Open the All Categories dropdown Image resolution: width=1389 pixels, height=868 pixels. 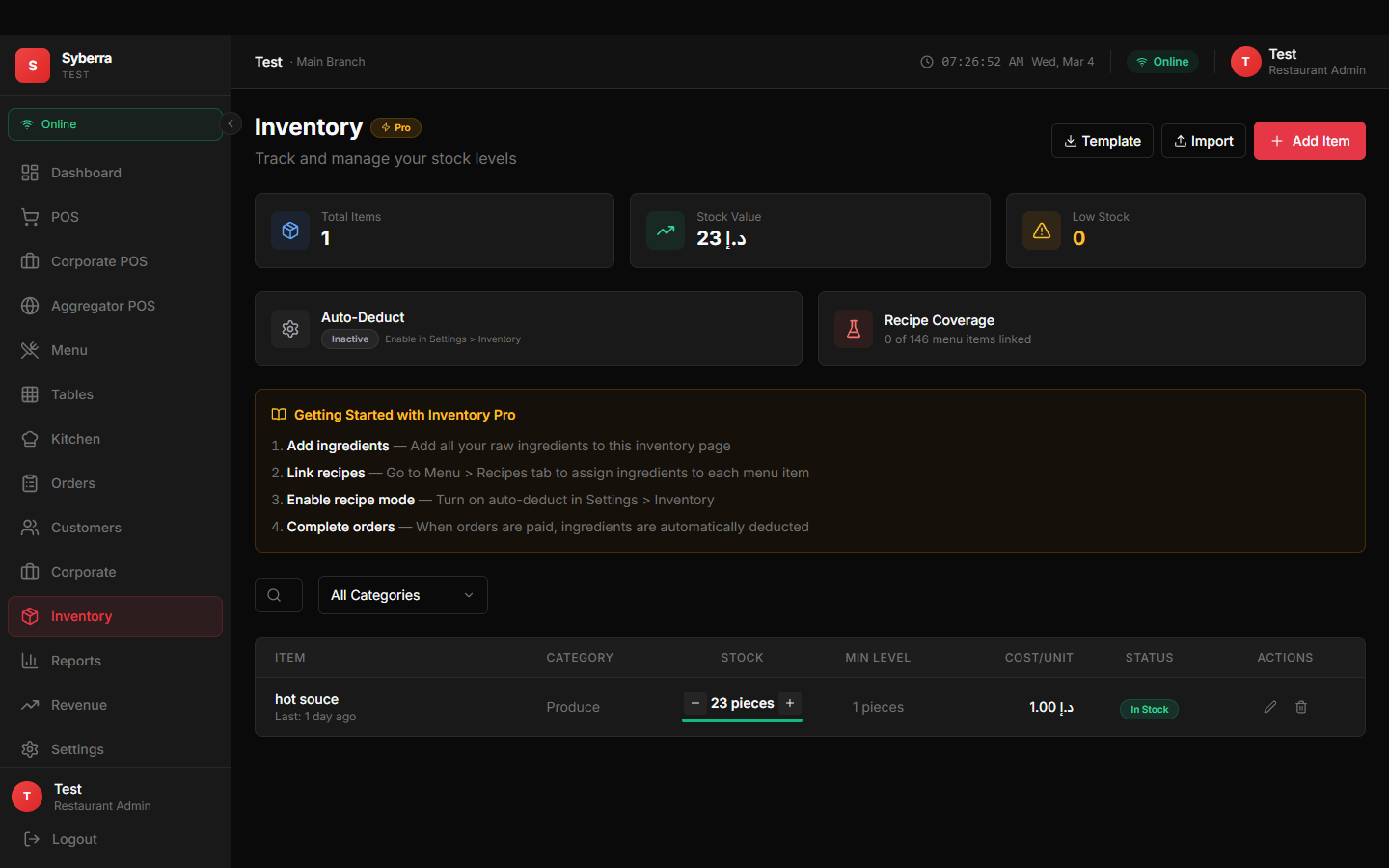pos(402,595)
